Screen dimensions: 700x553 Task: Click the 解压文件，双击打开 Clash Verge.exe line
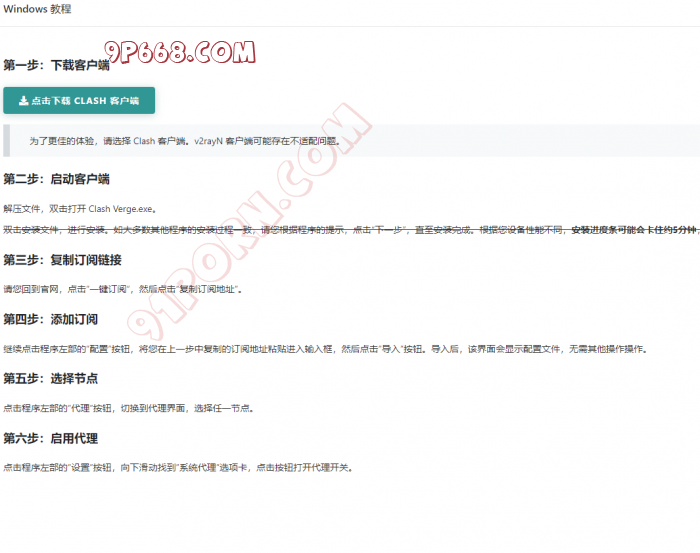coord(80,209)
